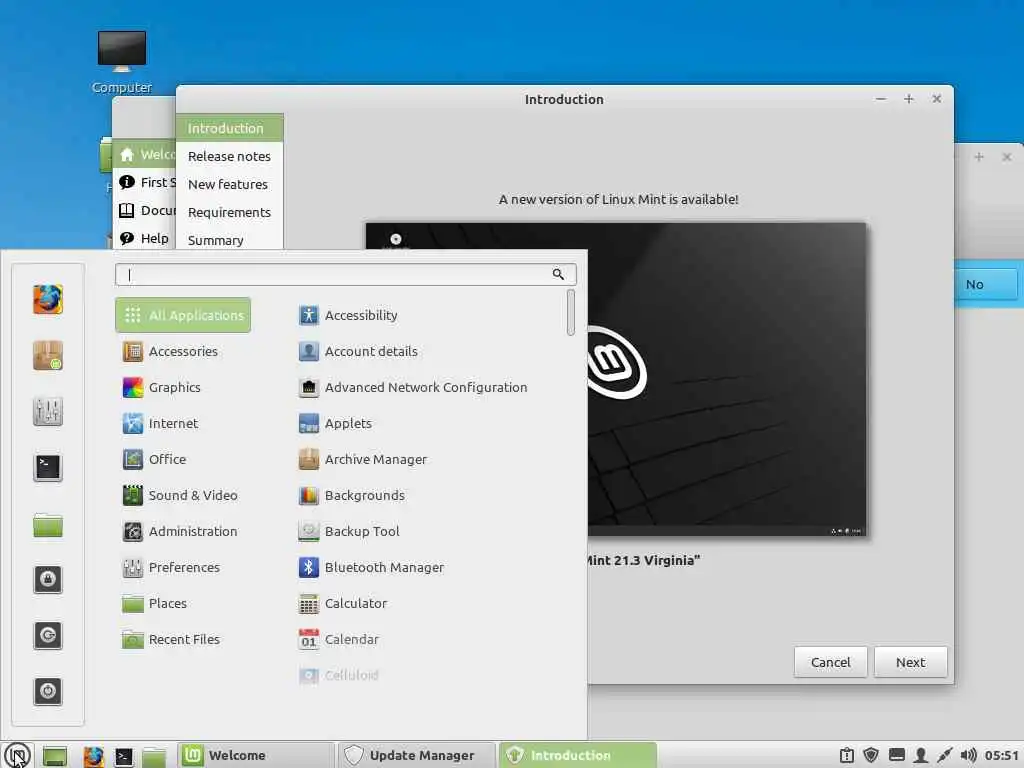Switch to Update Manager in taskbar

pos(418,756)
